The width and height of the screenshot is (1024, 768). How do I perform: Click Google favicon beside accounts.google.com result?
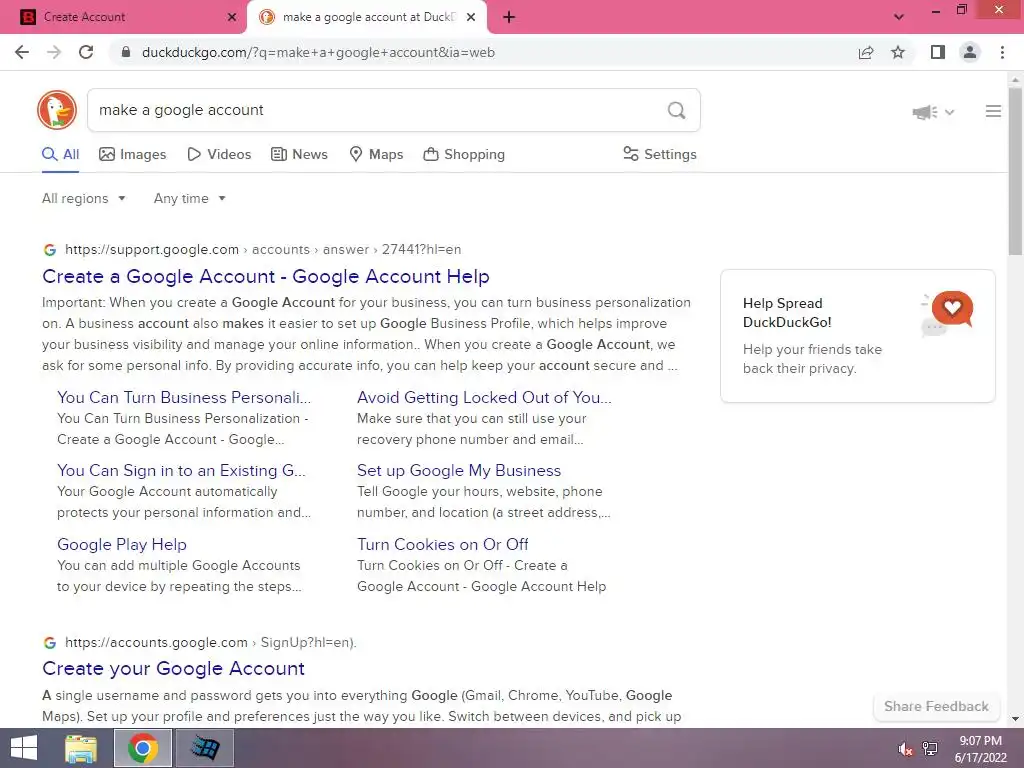point(50,643)
